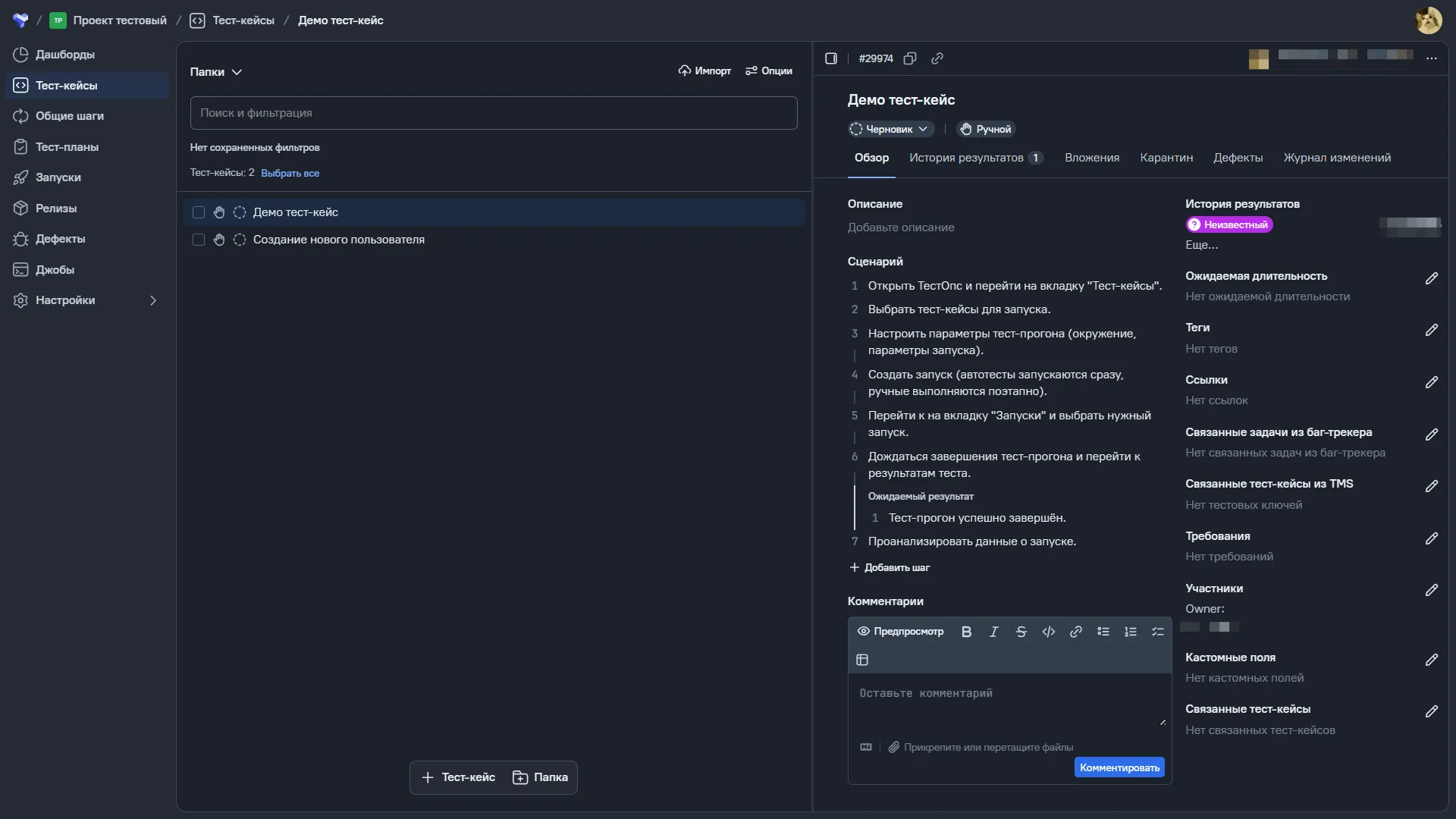The height and width of the screenshot is (819, 1456).
Task: Expand the Папки dropdown
Action: coord(216,72)
